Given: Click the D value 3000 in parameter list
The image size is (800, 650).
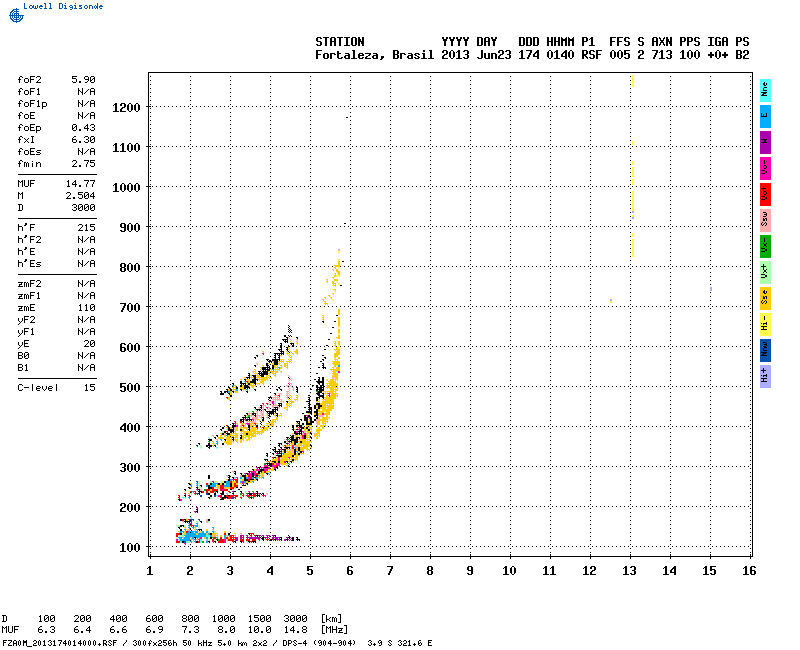Looking at the screenshot, I should pyautogui.click(x=83, y=208).
